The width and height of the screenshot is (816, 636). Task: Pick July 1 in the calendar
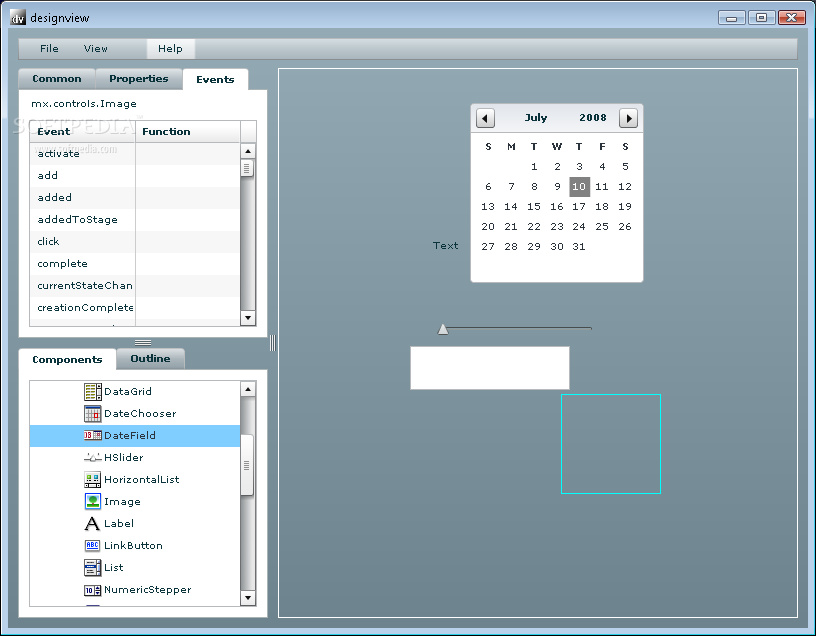point(534,167)
